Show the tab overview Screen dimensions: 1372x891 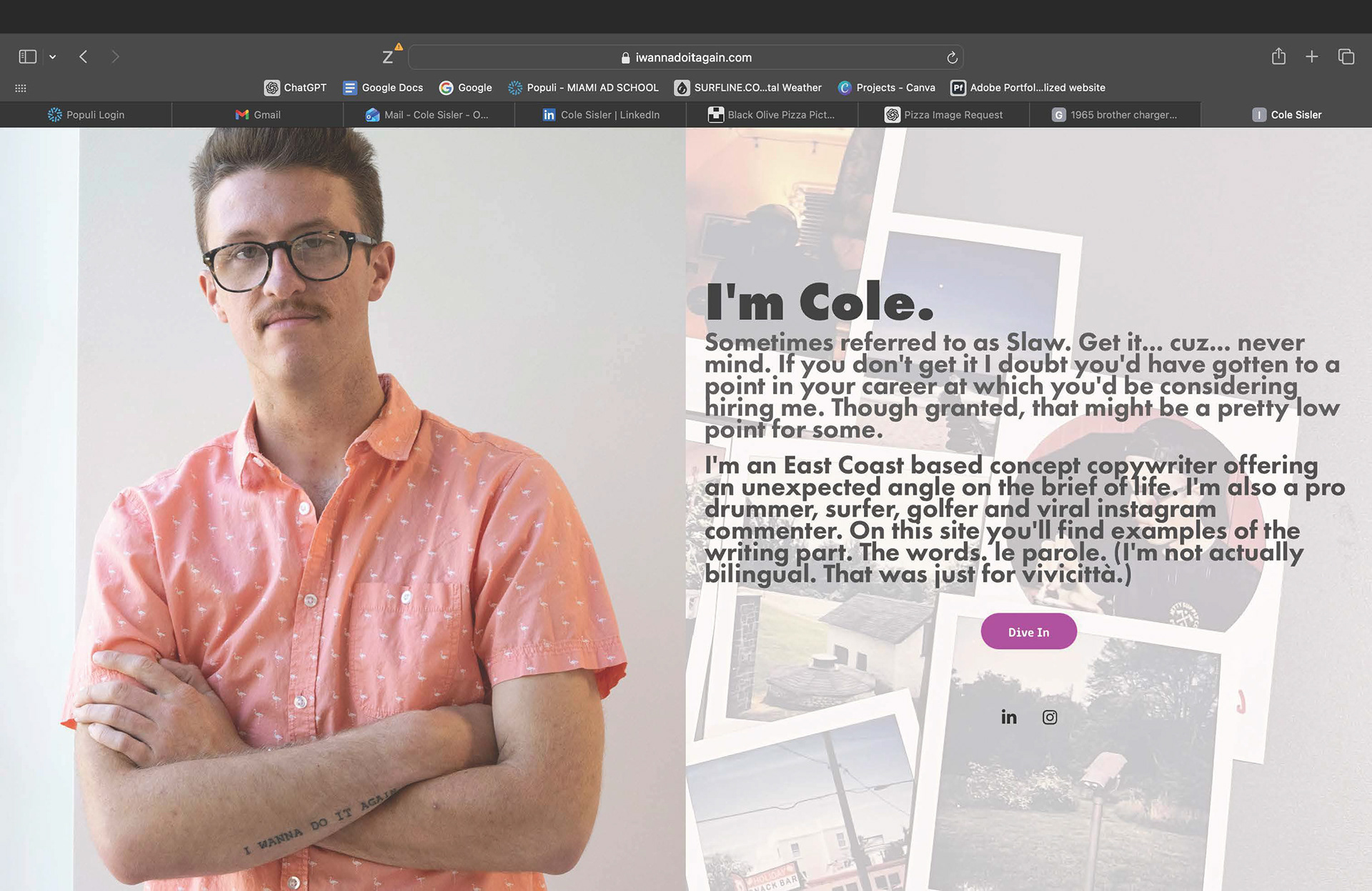tap(1346, 56)
